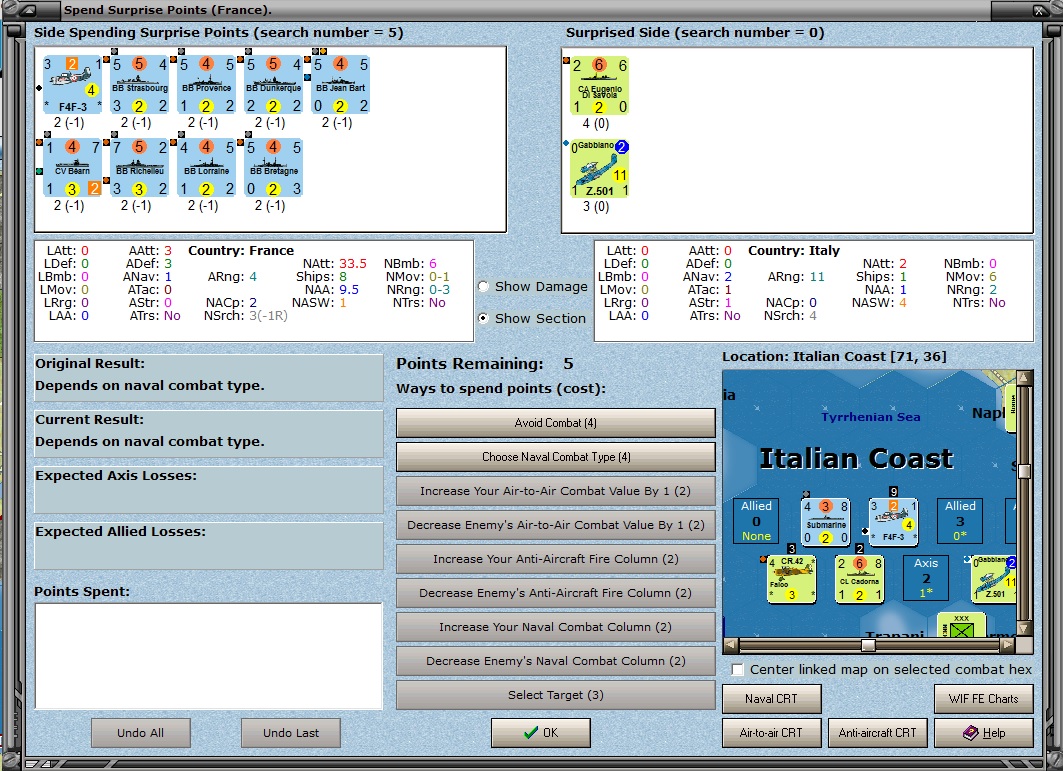
Task: Click the map scroll down arrow
Action: tap(1024, 629)
